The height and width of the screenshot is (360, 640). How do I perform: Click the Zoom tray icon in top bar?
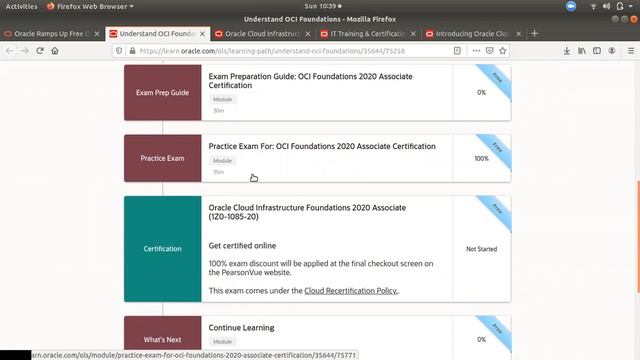pyautogui.click(x=571, y=6)
